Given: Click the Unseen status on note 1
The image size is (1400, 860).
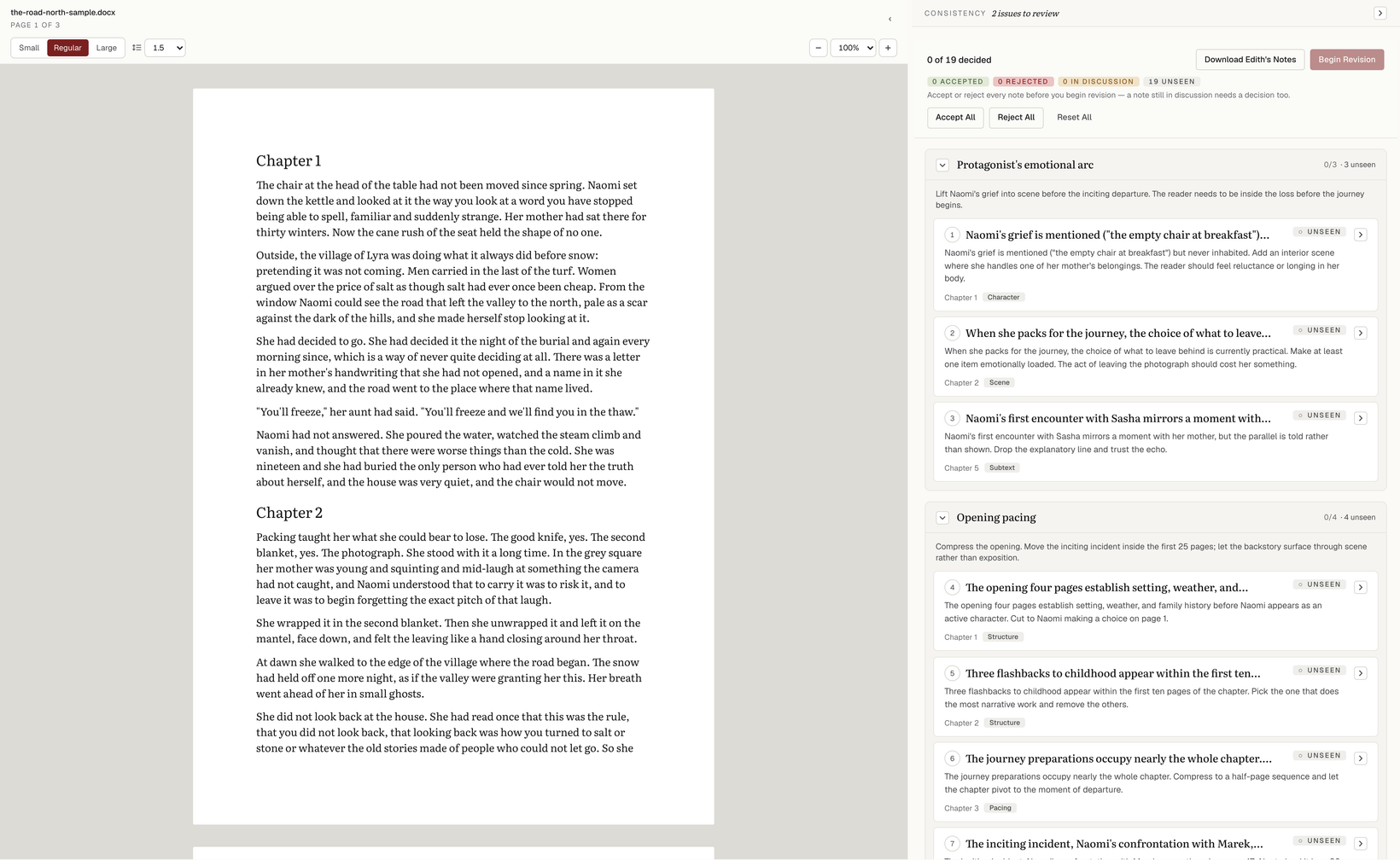Looking at the screenshot, I should point(1320,232).
